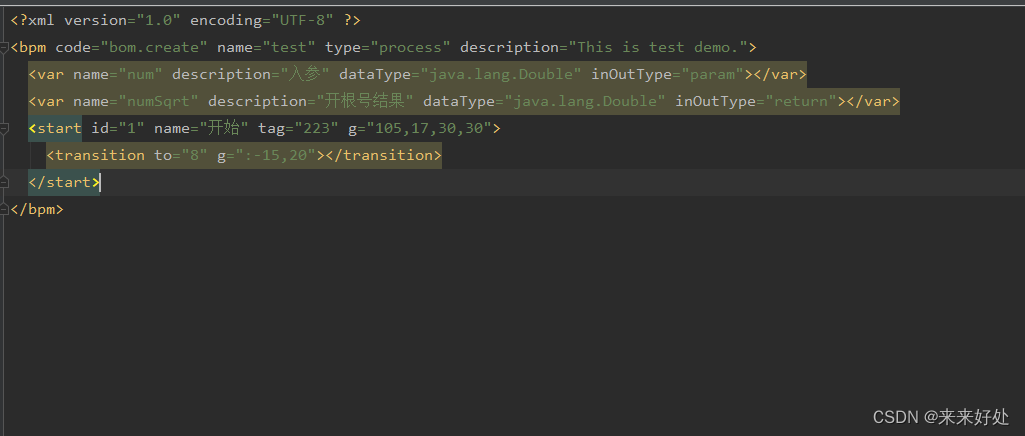The height and width of the screenshot is (436, 1025).
Task: Collapse the bpm root tag fold marker
Action: pos(4,47)
